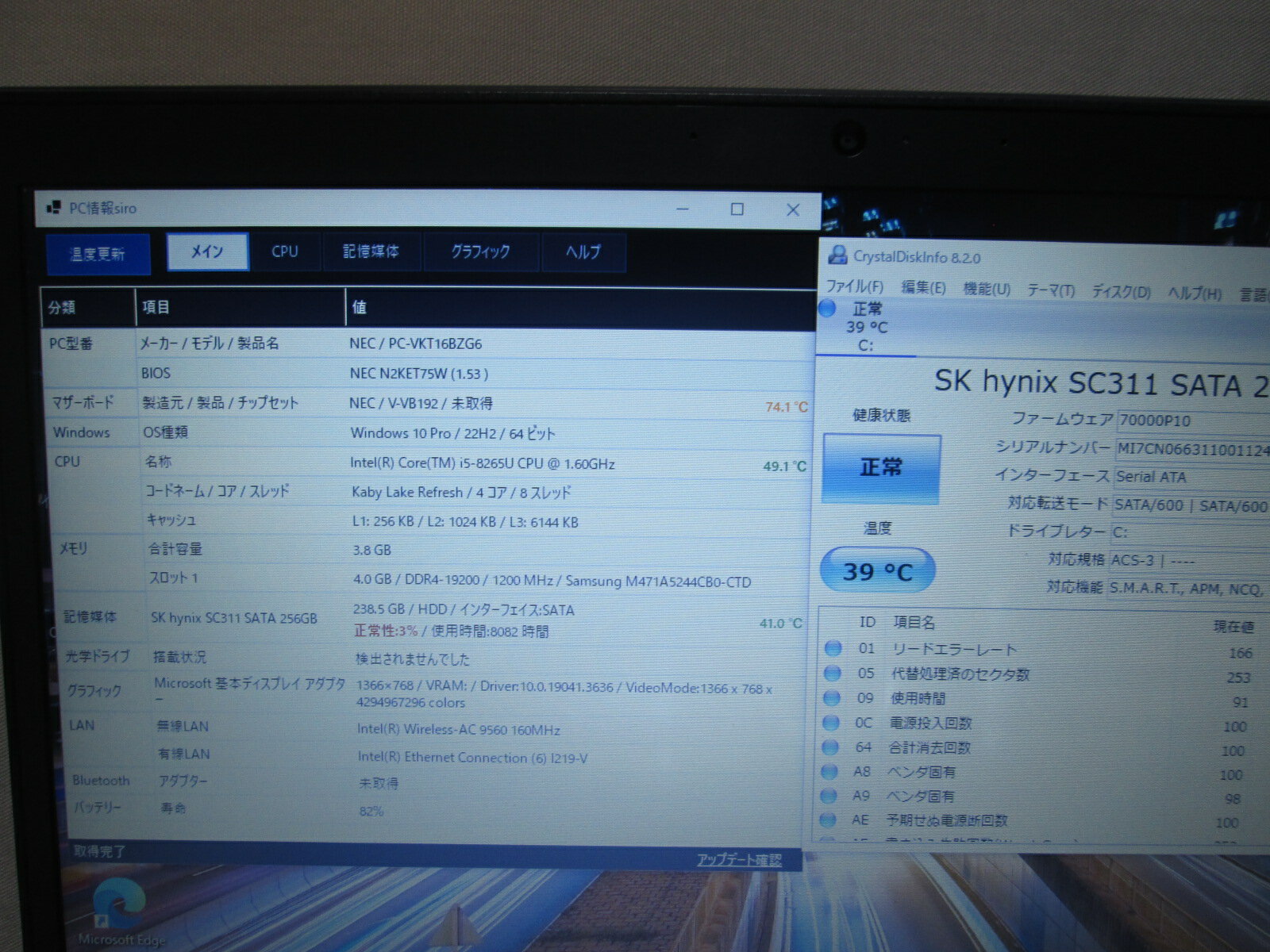The width and height of the screenshot is (1270, 952).
Task: Click the PC情報siro window icon
Action: coord(54,208)
